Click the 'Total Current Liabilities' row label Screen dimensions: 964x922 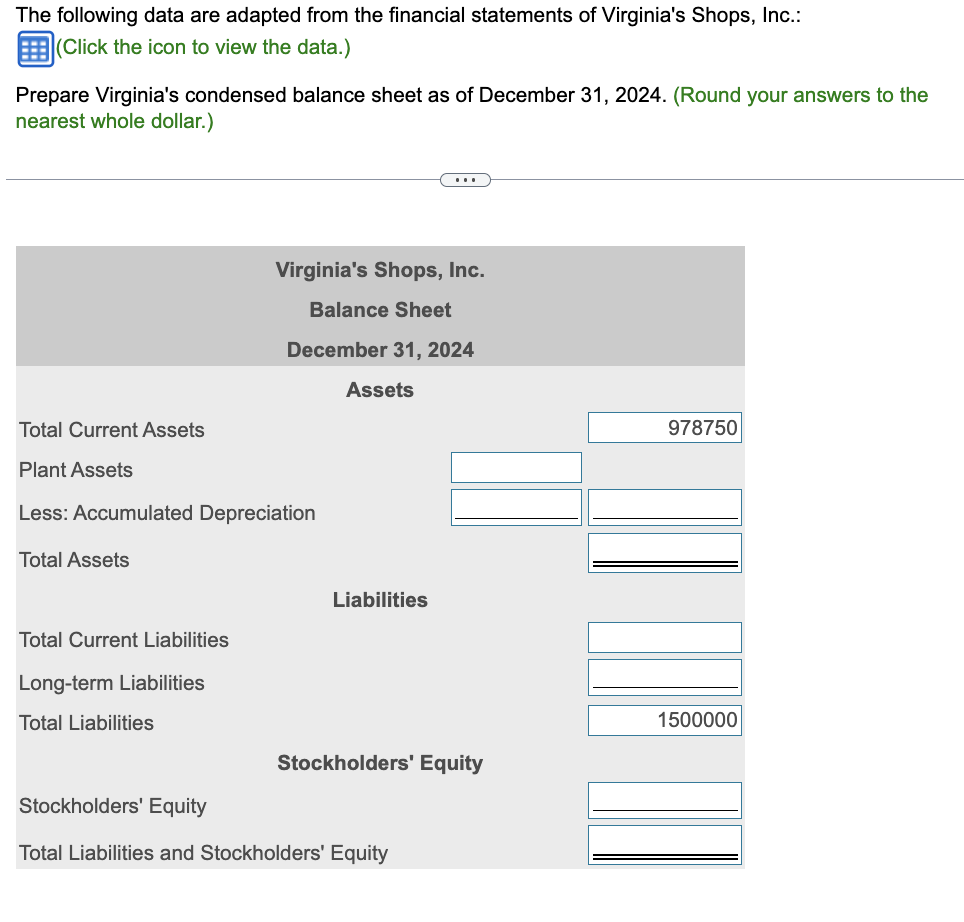point(124,640)
